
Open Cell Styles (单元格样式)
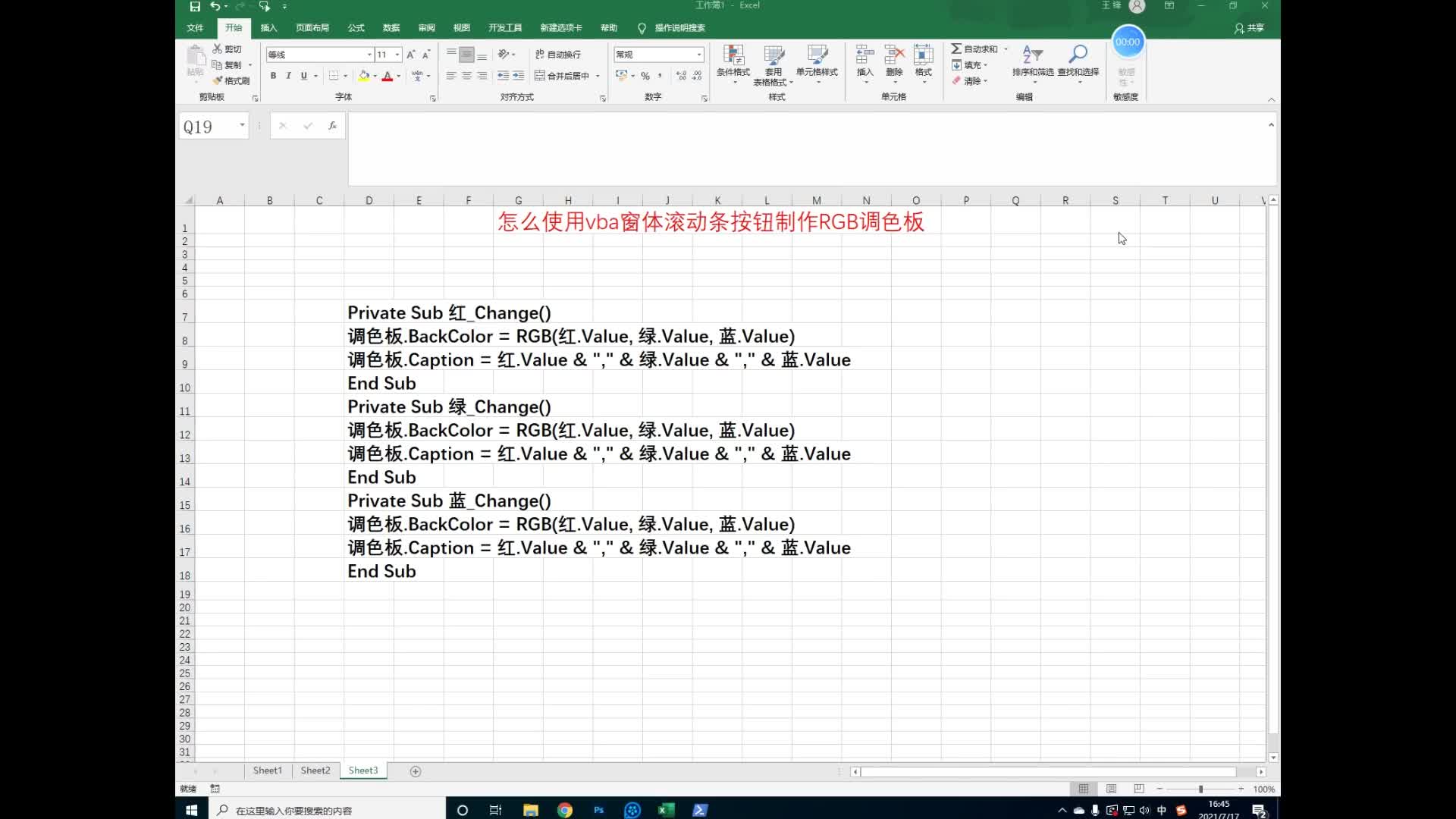click(817, 64)
